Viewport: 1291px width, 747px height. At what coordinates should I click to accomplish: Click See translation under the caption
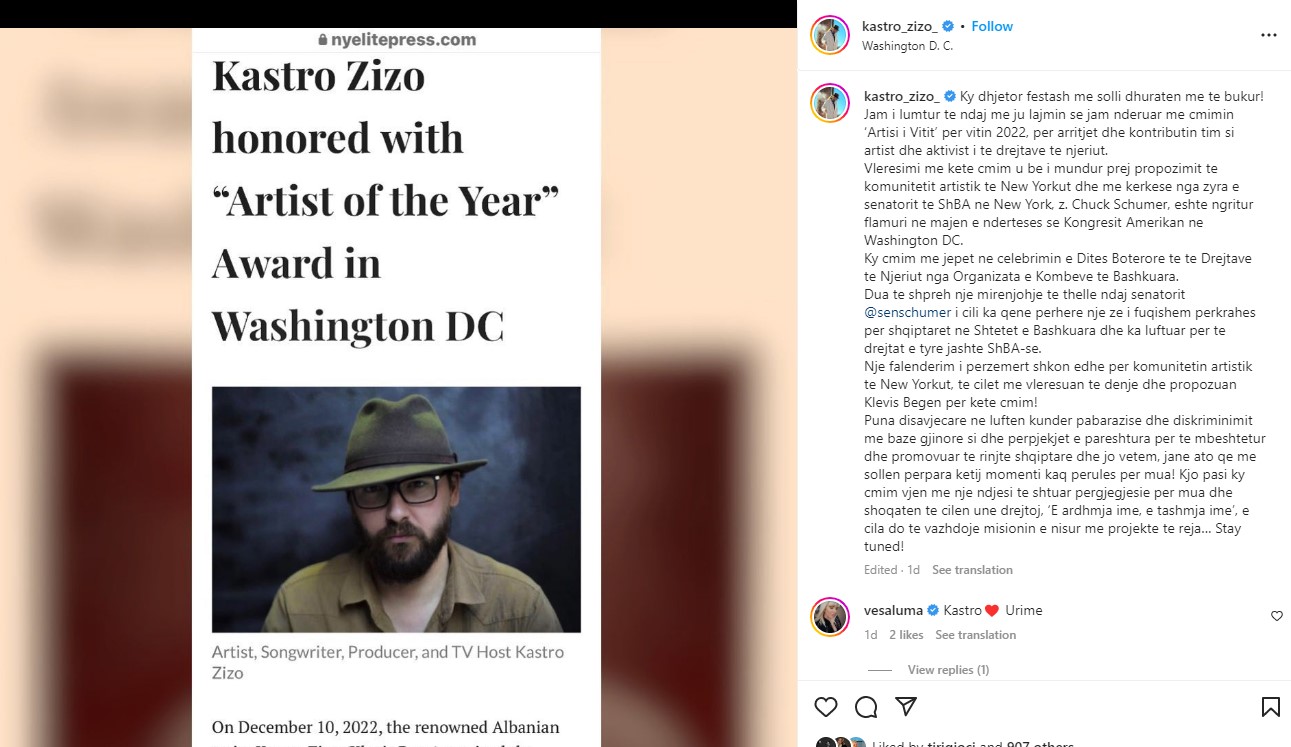point(972,570)
